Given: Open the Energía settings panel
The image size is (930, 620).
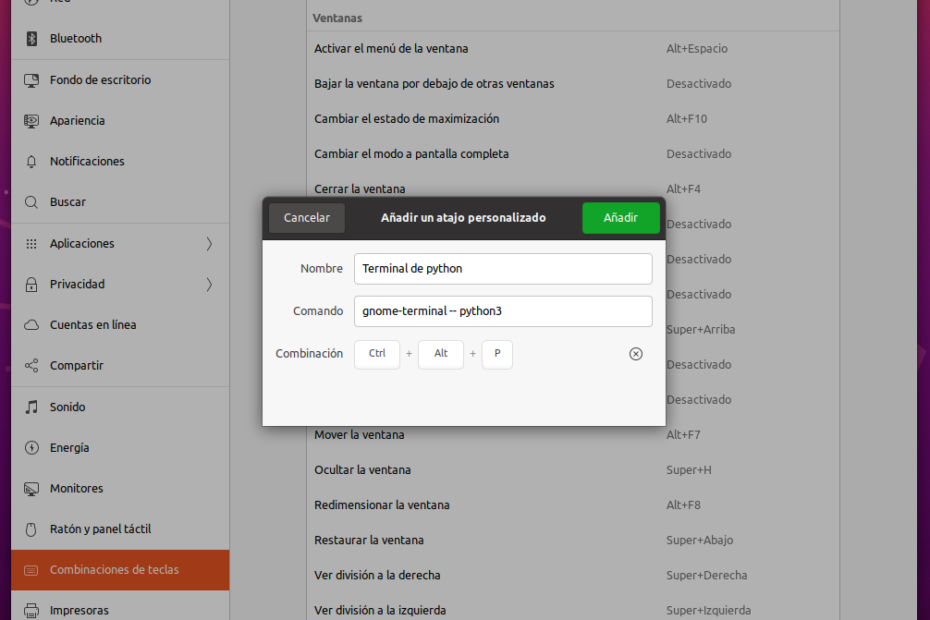Looking at the screenshot, I should coord(69,448).
